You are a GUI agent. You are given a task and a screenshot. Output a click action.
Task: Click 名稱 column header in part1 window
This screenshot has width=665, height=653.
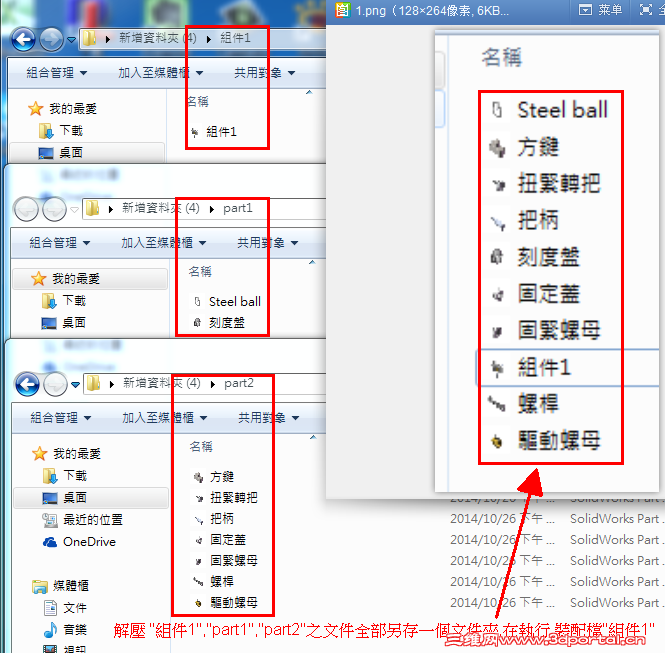(200, 271)
